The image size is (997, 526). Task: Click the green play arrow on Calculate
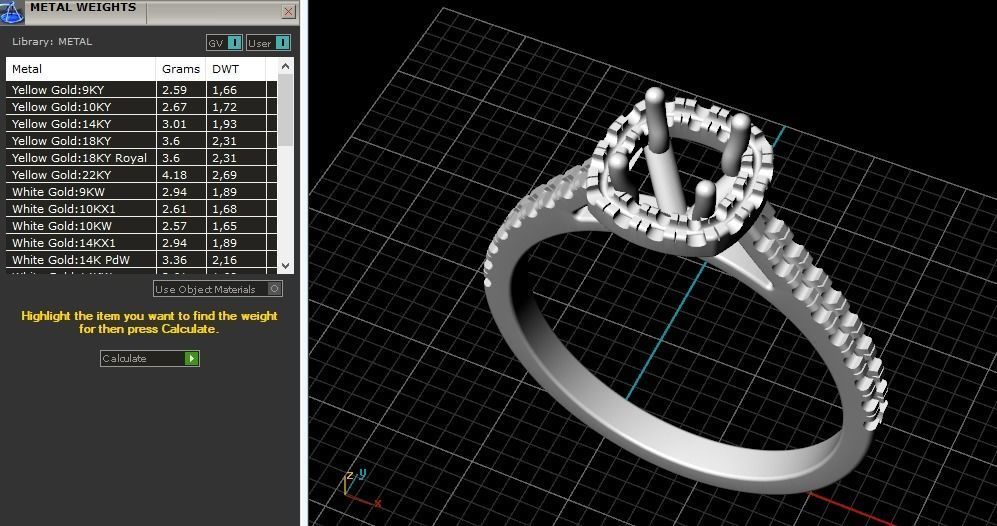click(x=191, y=358)
